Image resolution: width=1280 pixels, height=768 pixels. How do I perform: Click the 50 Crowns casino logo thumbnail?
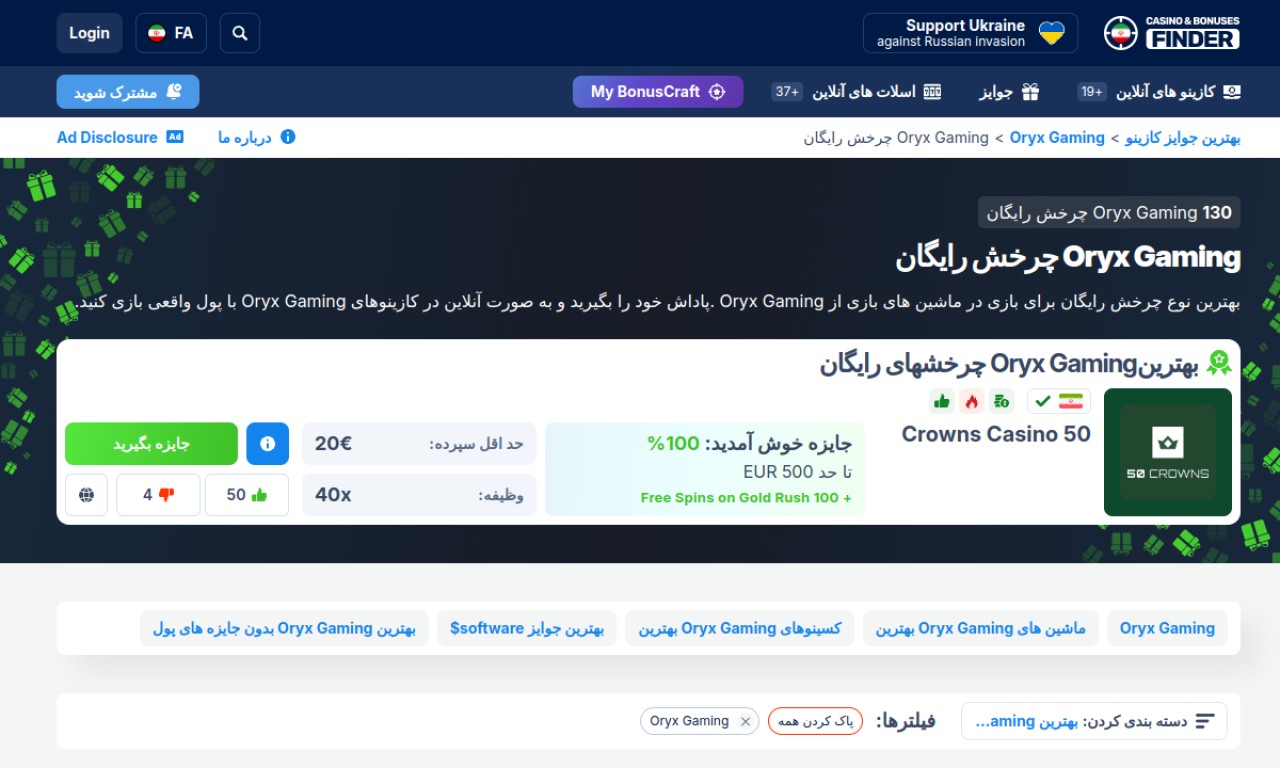click(1168, 452)
